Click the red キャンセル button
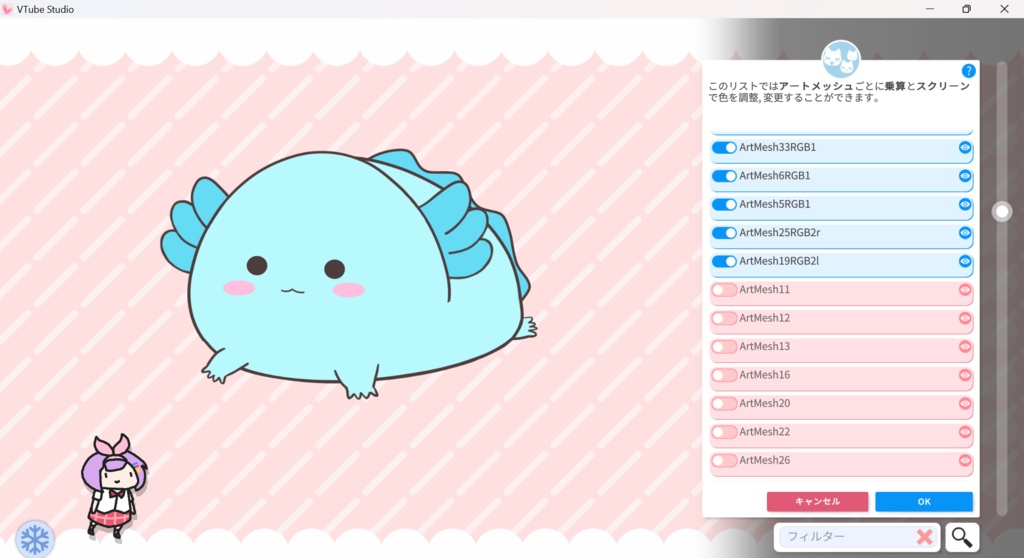 (x=818, y=502)
